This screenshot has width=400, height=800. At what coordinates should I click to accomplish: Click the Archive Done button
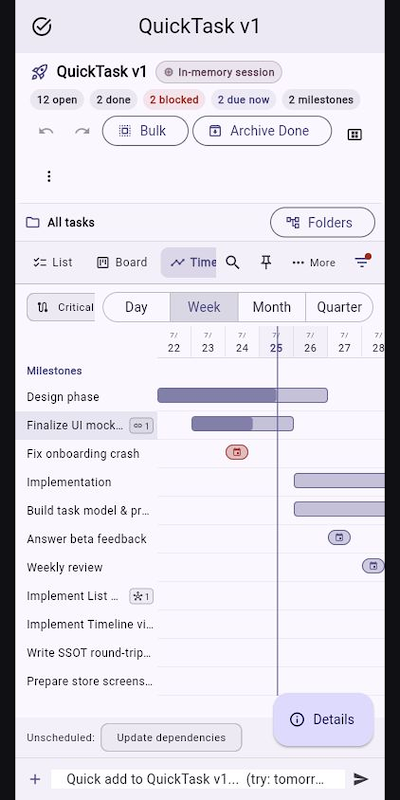[x=262, y=131]
